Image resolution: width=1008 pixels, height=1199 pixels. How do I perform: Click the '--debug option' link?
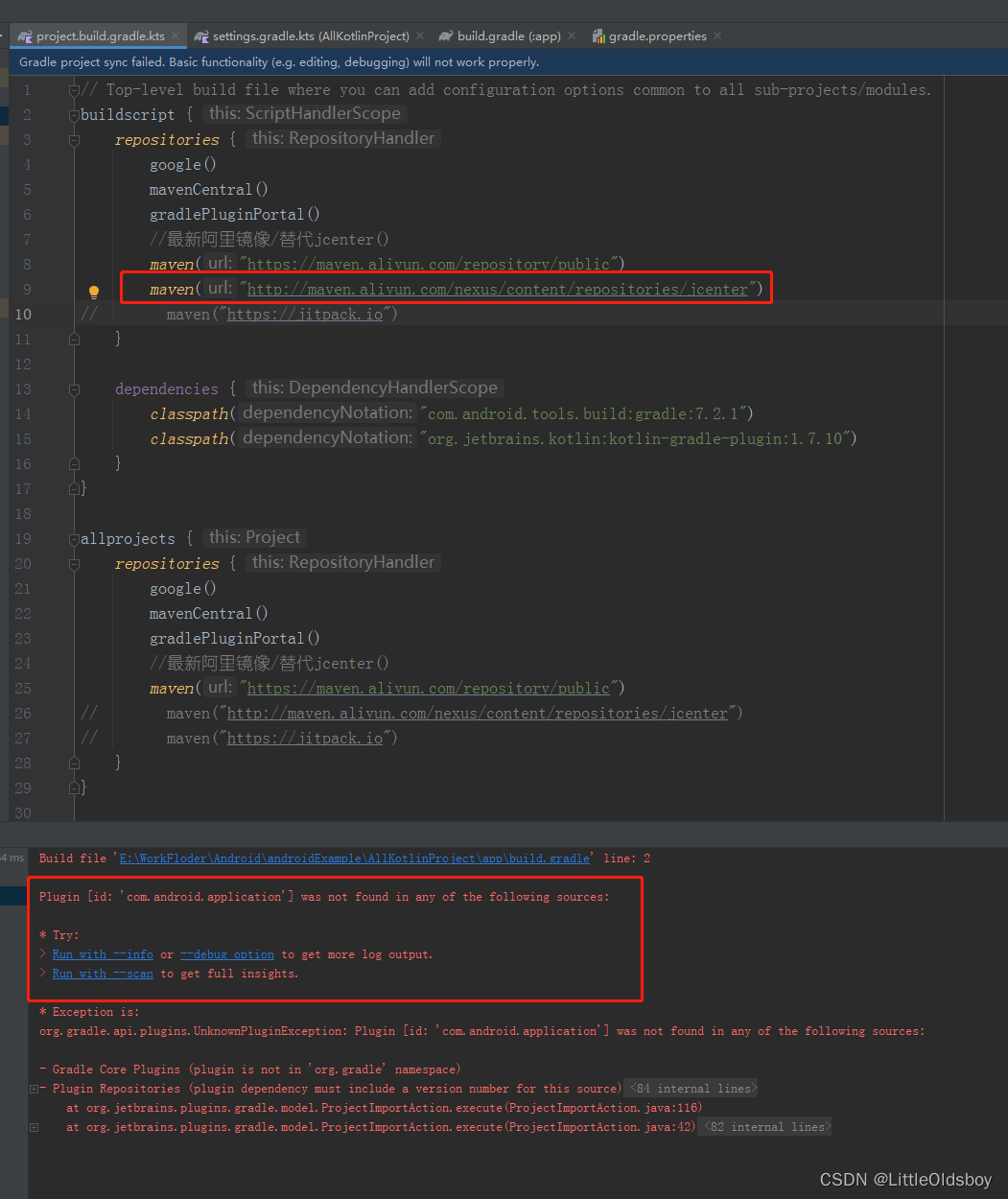pyautogui.click(x=227, y=954)
